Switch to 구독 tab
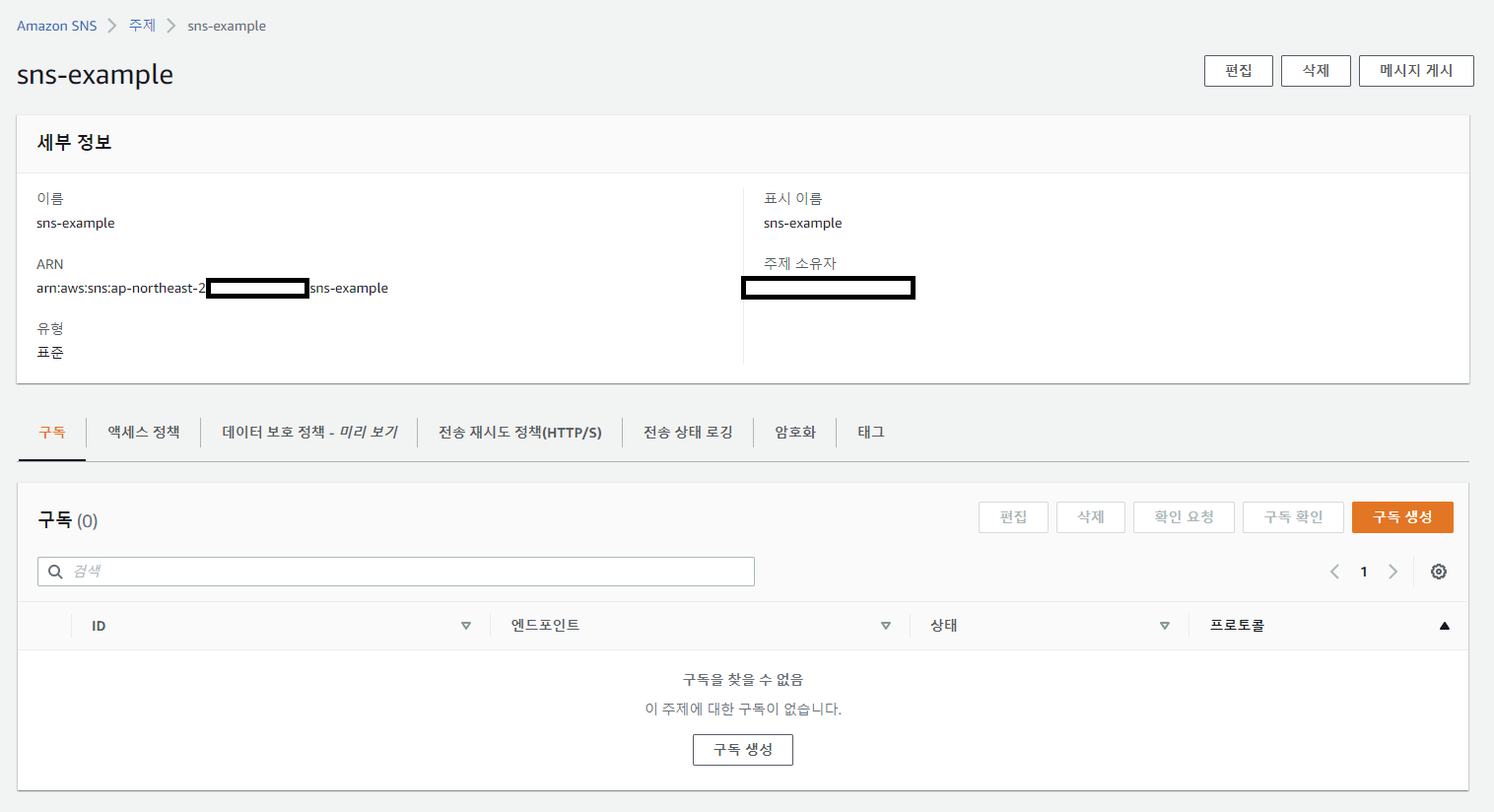The width and height of the screenshot is (1494, 812). [x=52, y=433]
